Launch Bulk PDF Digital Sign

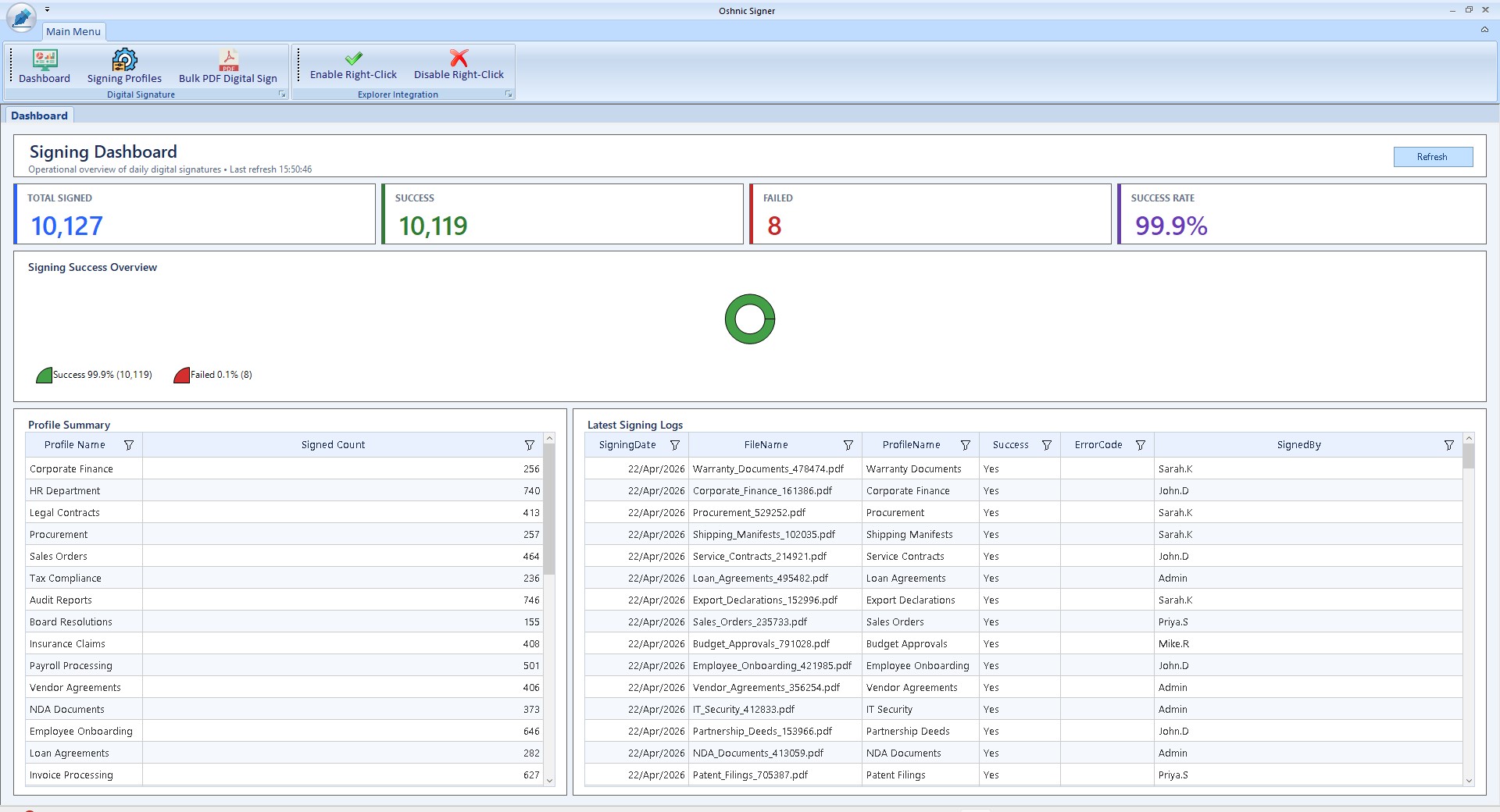point(228,66)
